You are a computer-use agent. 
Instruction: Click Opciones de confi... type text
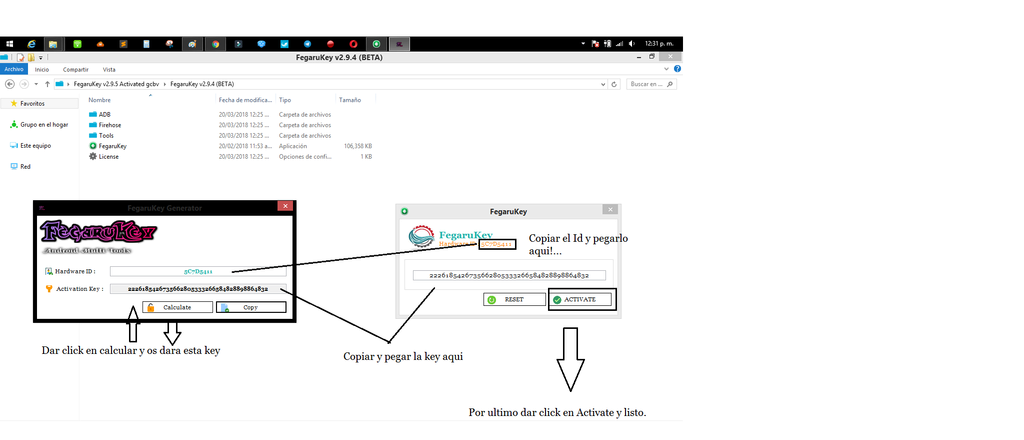304,157
